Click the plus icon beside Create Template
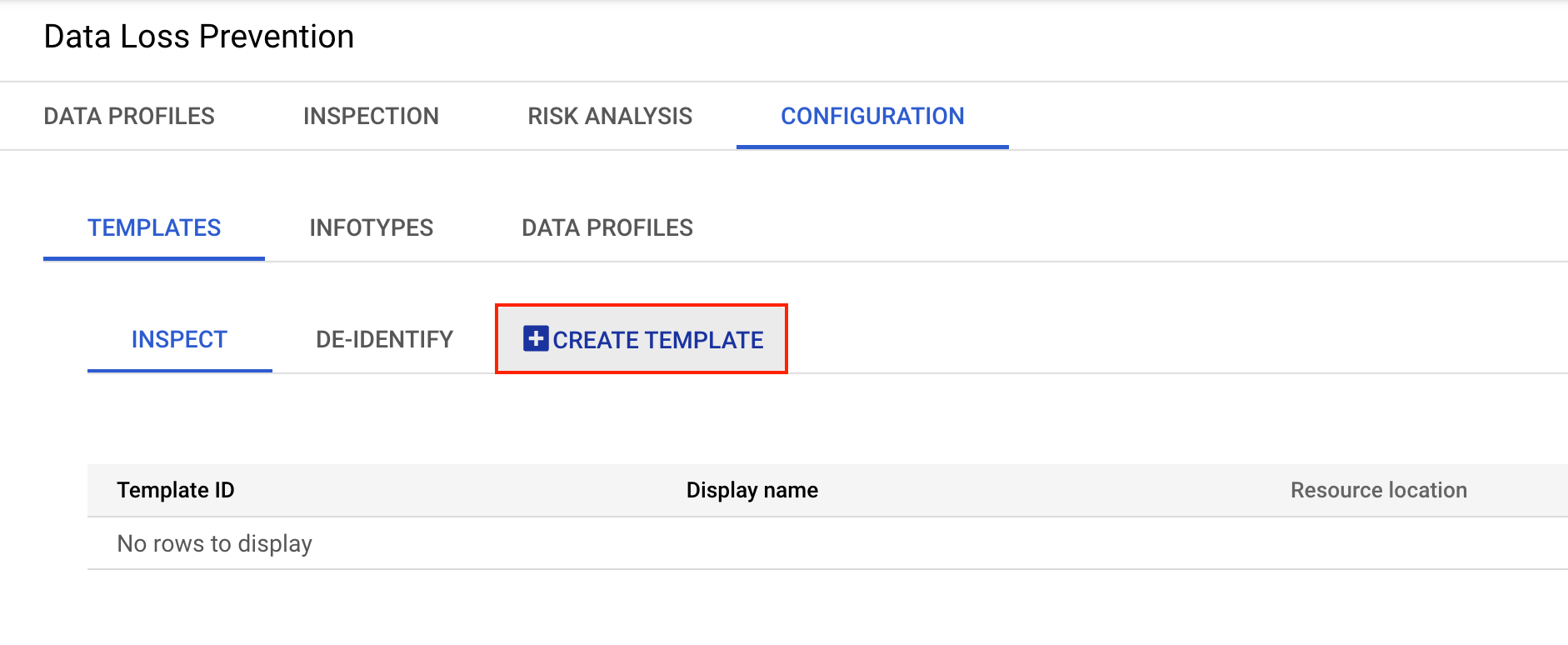 [536, 339]
